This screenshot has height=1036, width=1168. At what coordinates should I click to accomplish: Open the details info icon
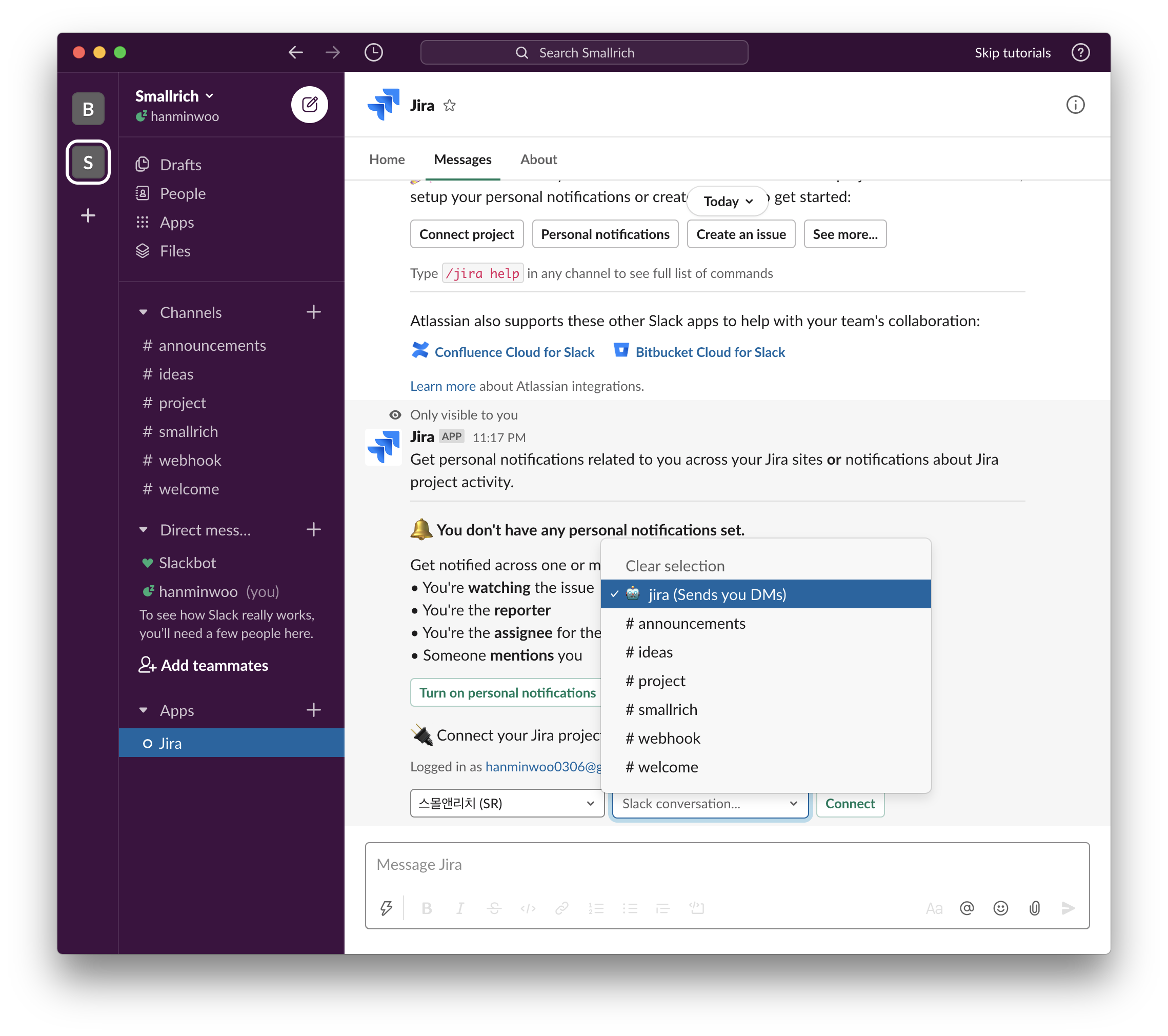1075,105
